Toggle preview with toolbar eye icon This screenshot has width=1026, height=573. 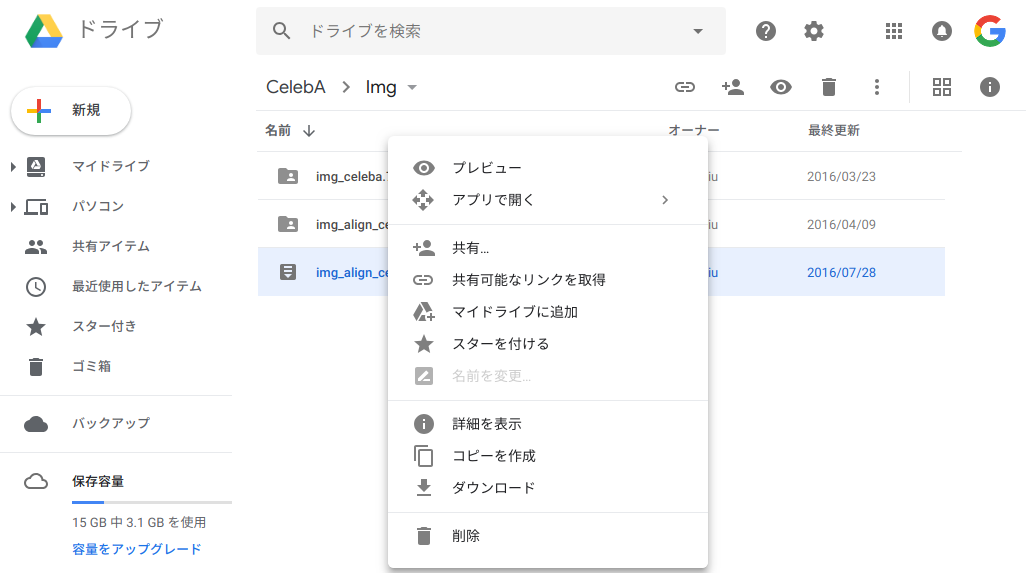(781, 87)
